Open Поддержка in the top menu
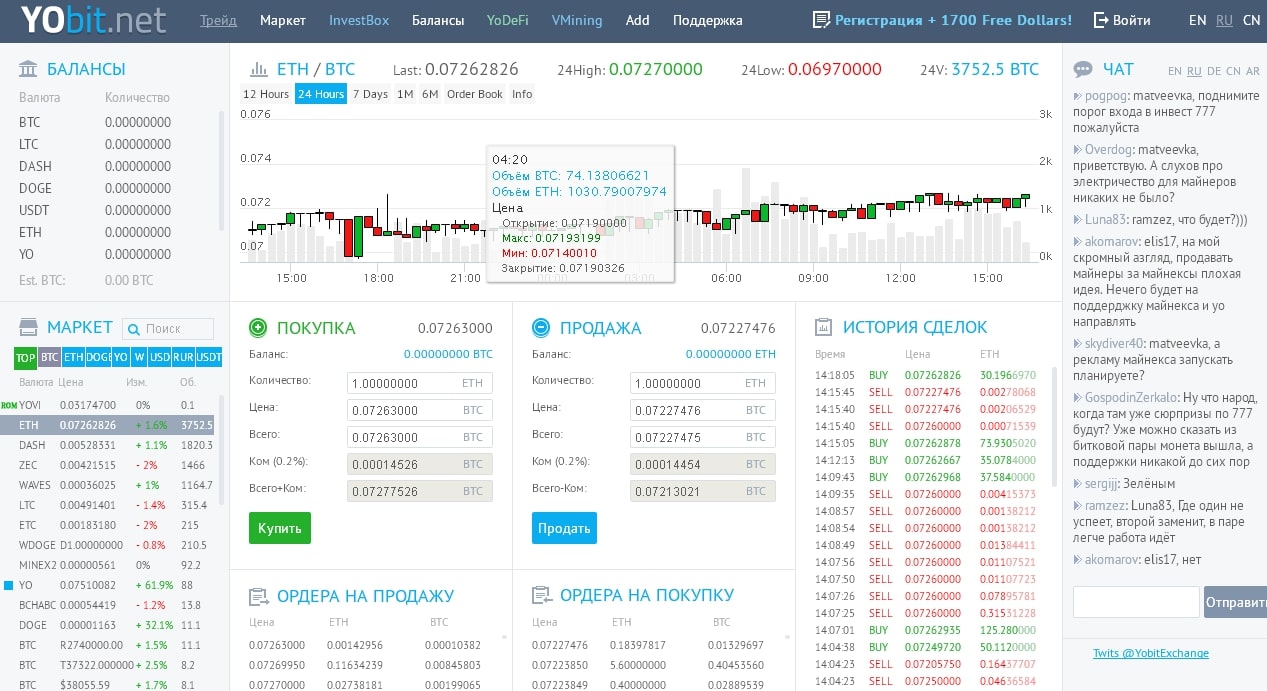Image resolution: width=1267 pixels, height=691 pixels. (708, 20)
